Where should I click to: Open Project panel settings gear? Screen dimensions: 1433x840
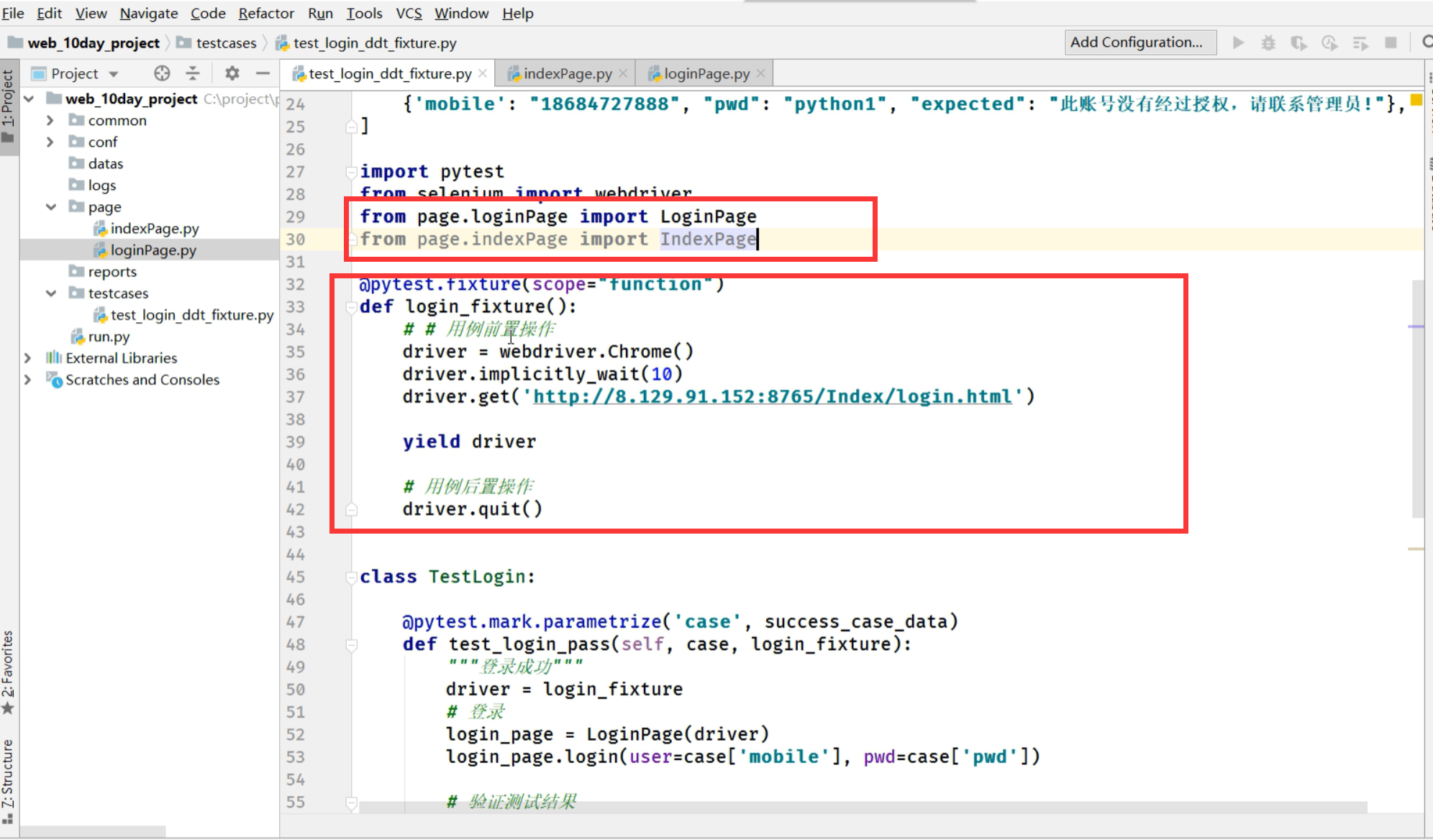click(232, 73)
